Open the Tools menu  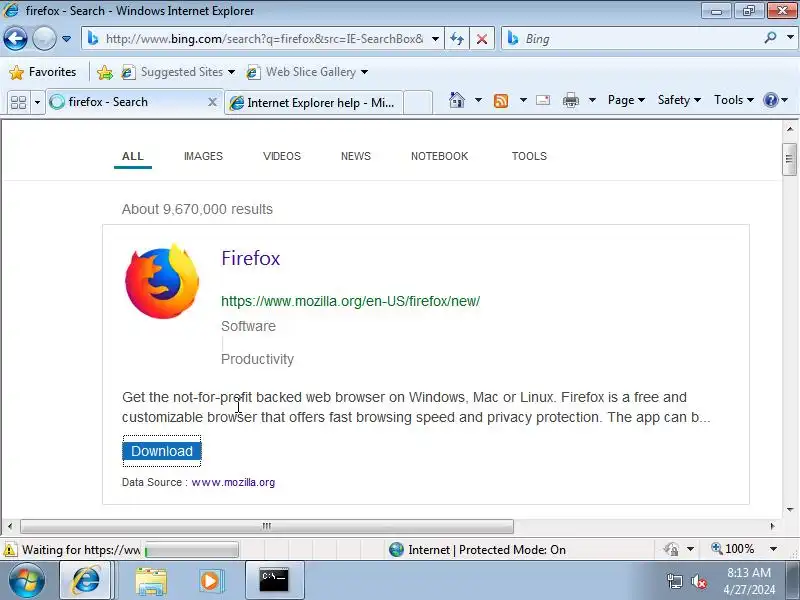(x=734, y=100)
